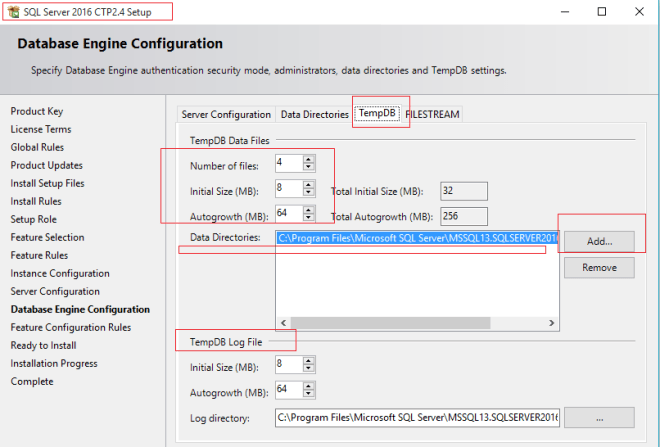The width and height of the screenshot is (660, 447).
Task: Select Installation Progress step
Action: (x=54, y=364)
